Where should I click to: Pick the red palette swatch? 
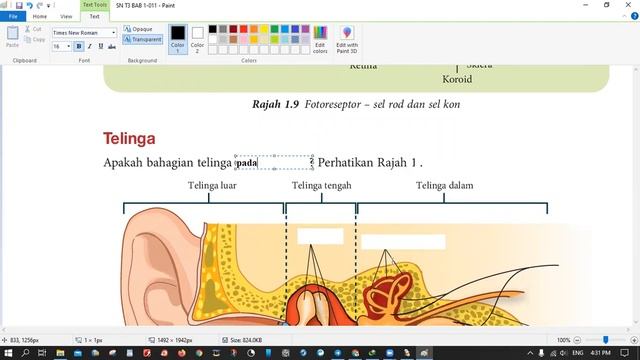[244, 29]
